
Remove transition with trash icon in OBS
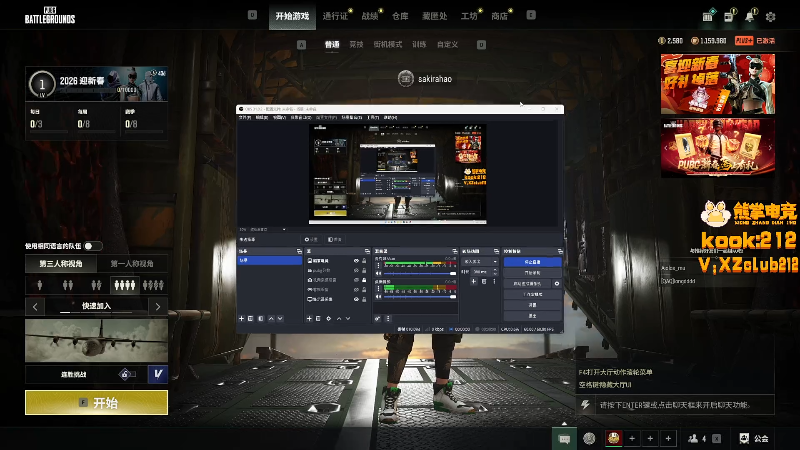(x=484, y=281)
